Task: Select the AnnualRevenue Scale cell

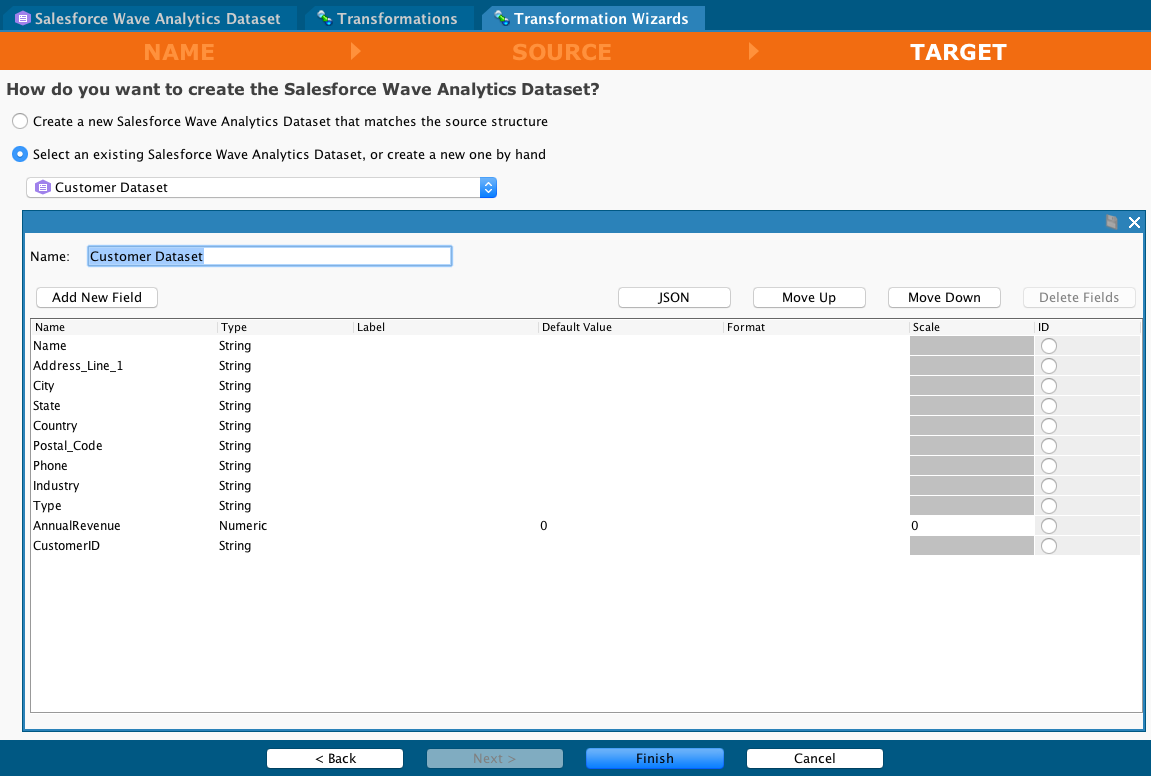Action: (x=970, y=526)
